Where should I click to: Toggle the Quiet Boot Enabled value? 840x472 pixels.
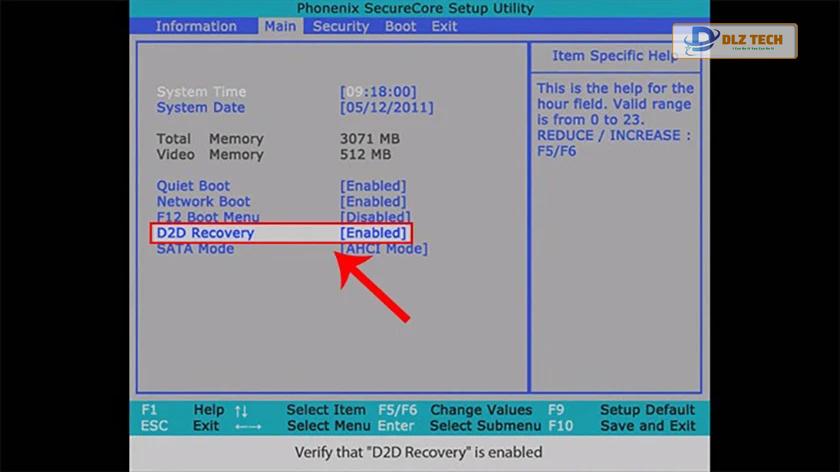pos(373,186)
